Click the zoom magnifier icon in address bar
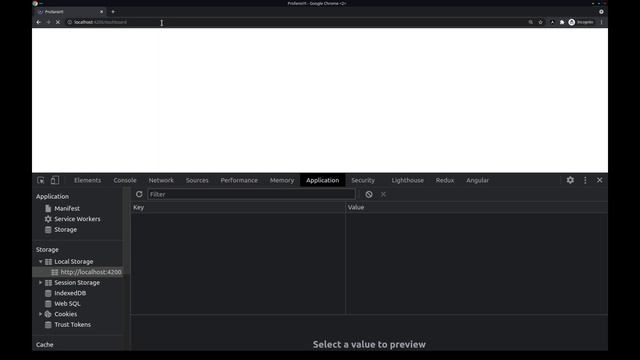 (531, 22)
